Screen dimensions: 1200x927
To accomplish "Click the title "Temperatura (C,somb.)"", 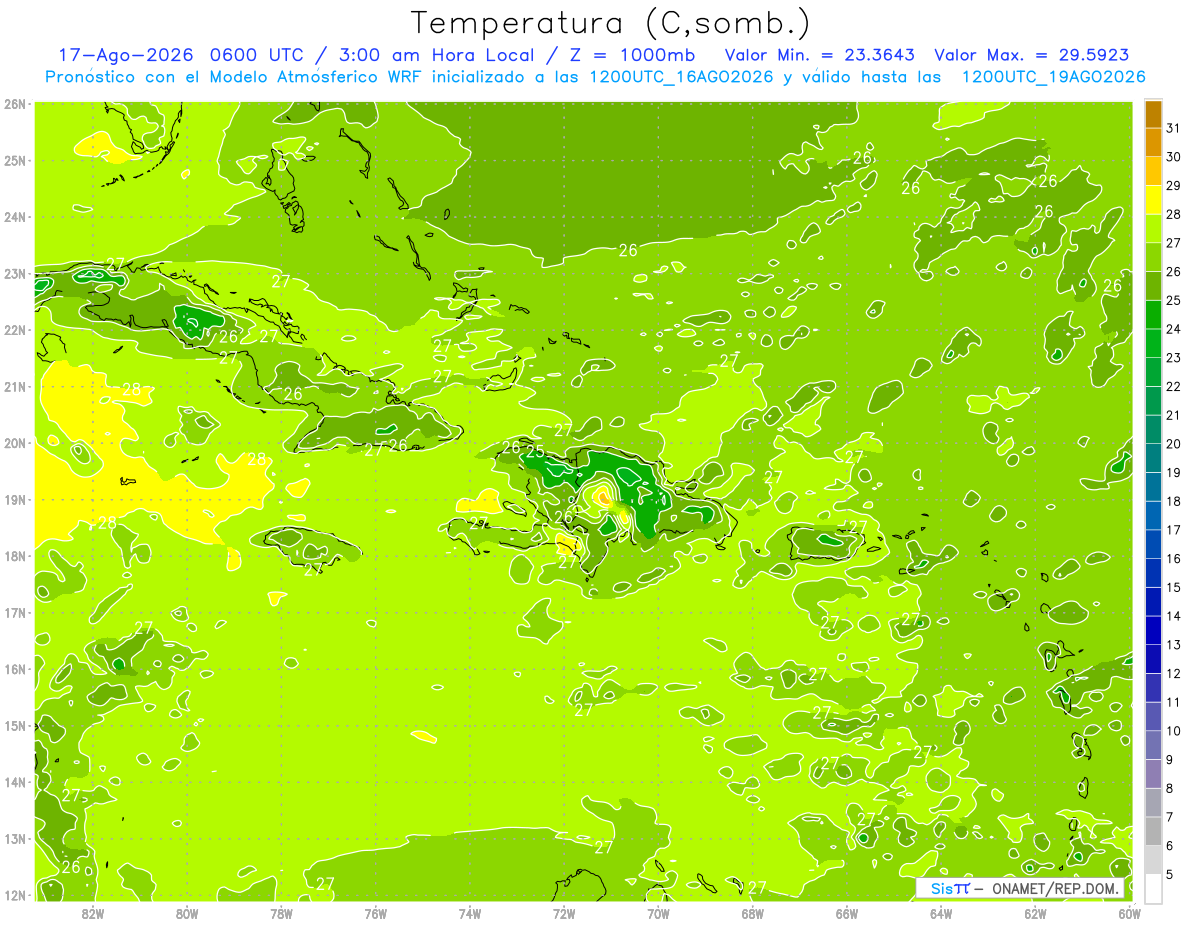I will point(611,23).
